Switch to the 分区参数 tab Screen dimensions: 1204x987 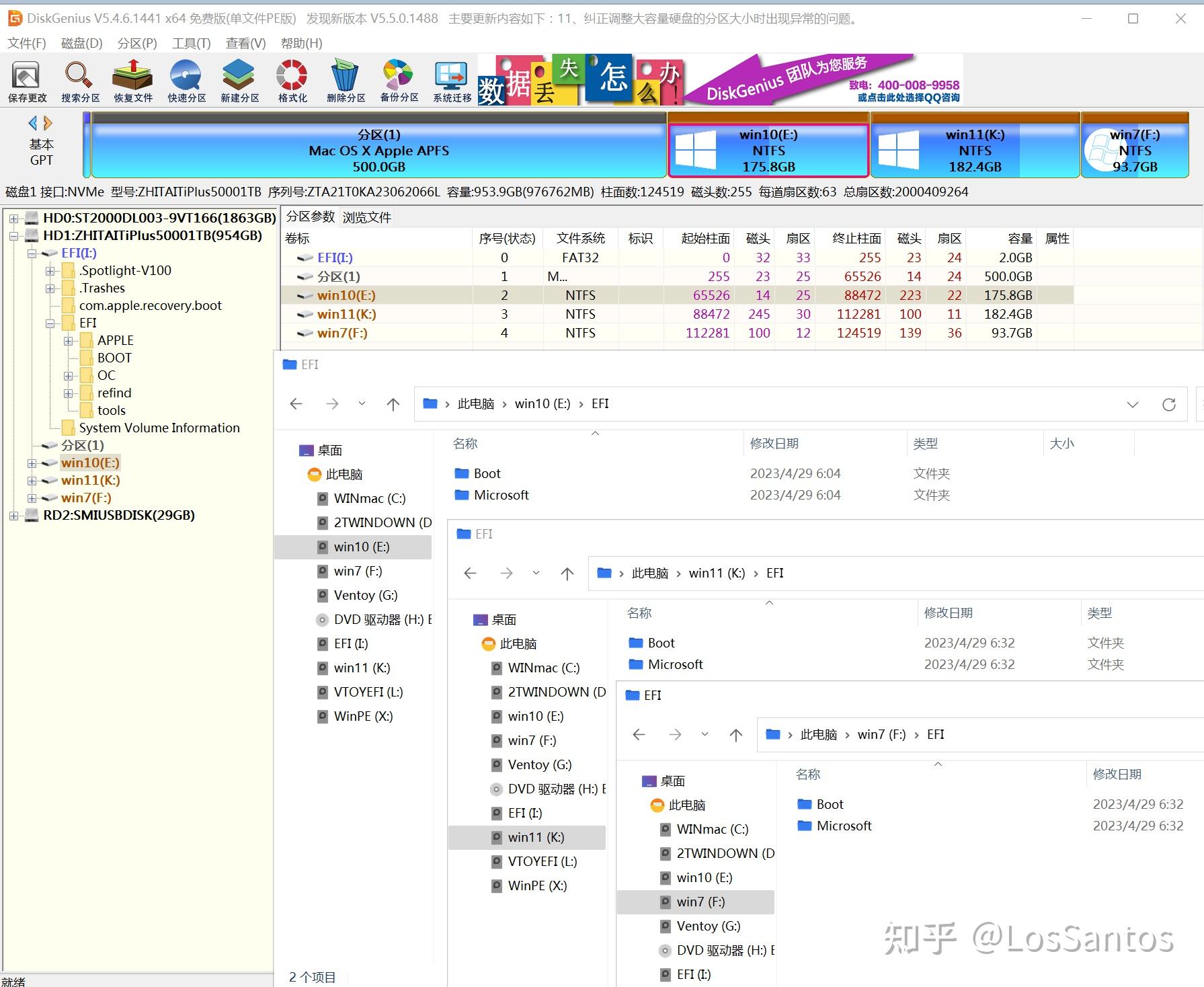(x=311, y=216)
